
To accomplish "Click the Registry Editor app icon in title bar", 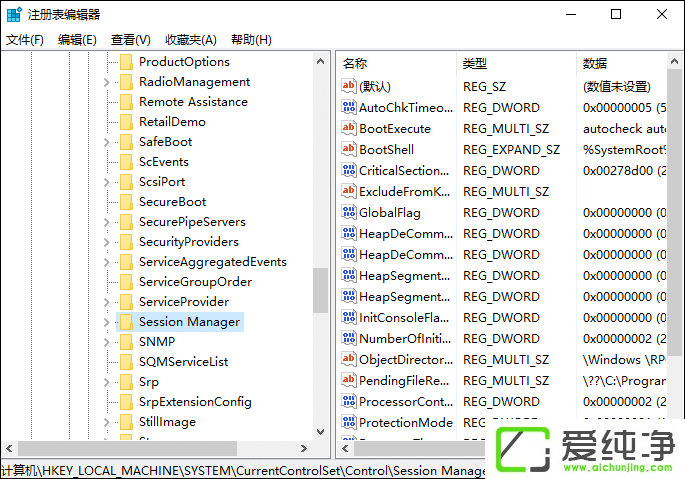I will (14, 14).
